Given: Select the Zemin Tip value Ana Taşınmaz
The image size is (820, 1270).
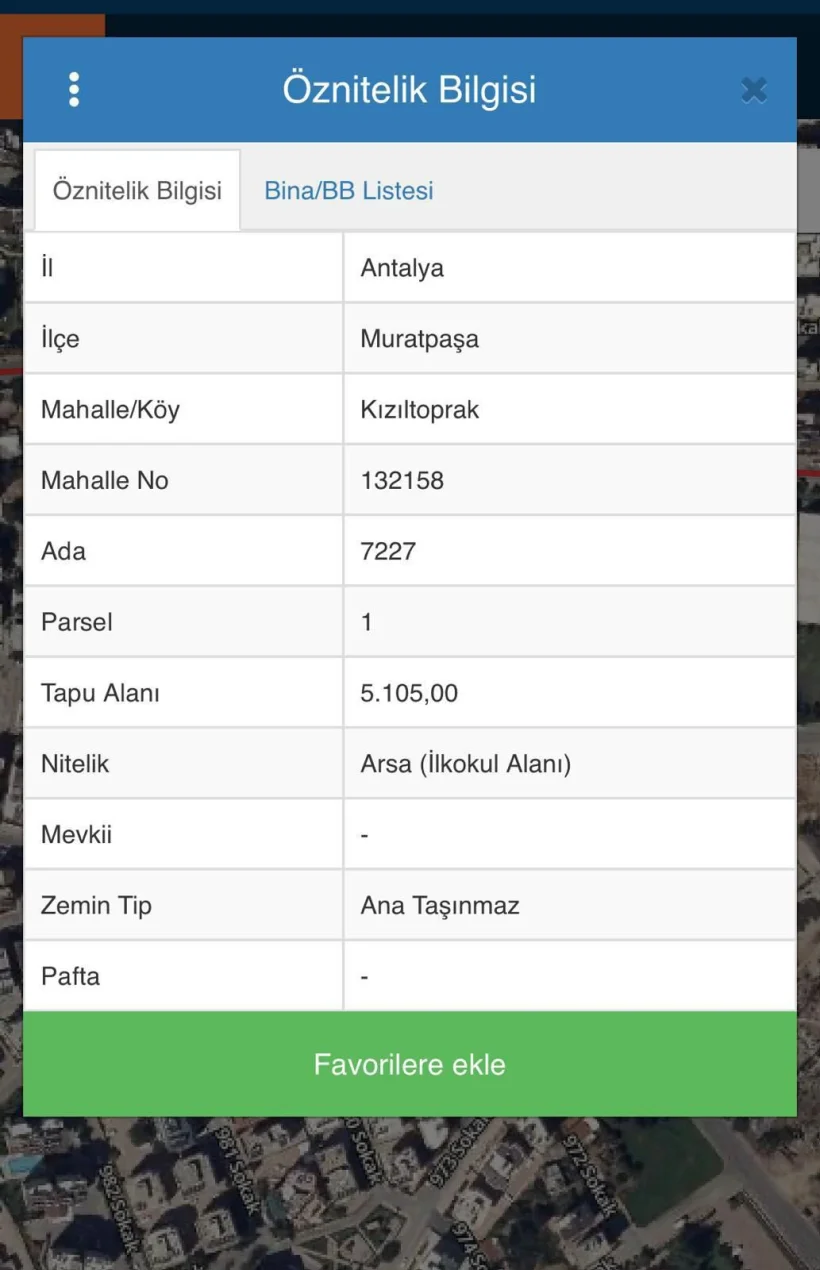Looking at the screenshot, I should pyautogui.click(x=440, y=904).
